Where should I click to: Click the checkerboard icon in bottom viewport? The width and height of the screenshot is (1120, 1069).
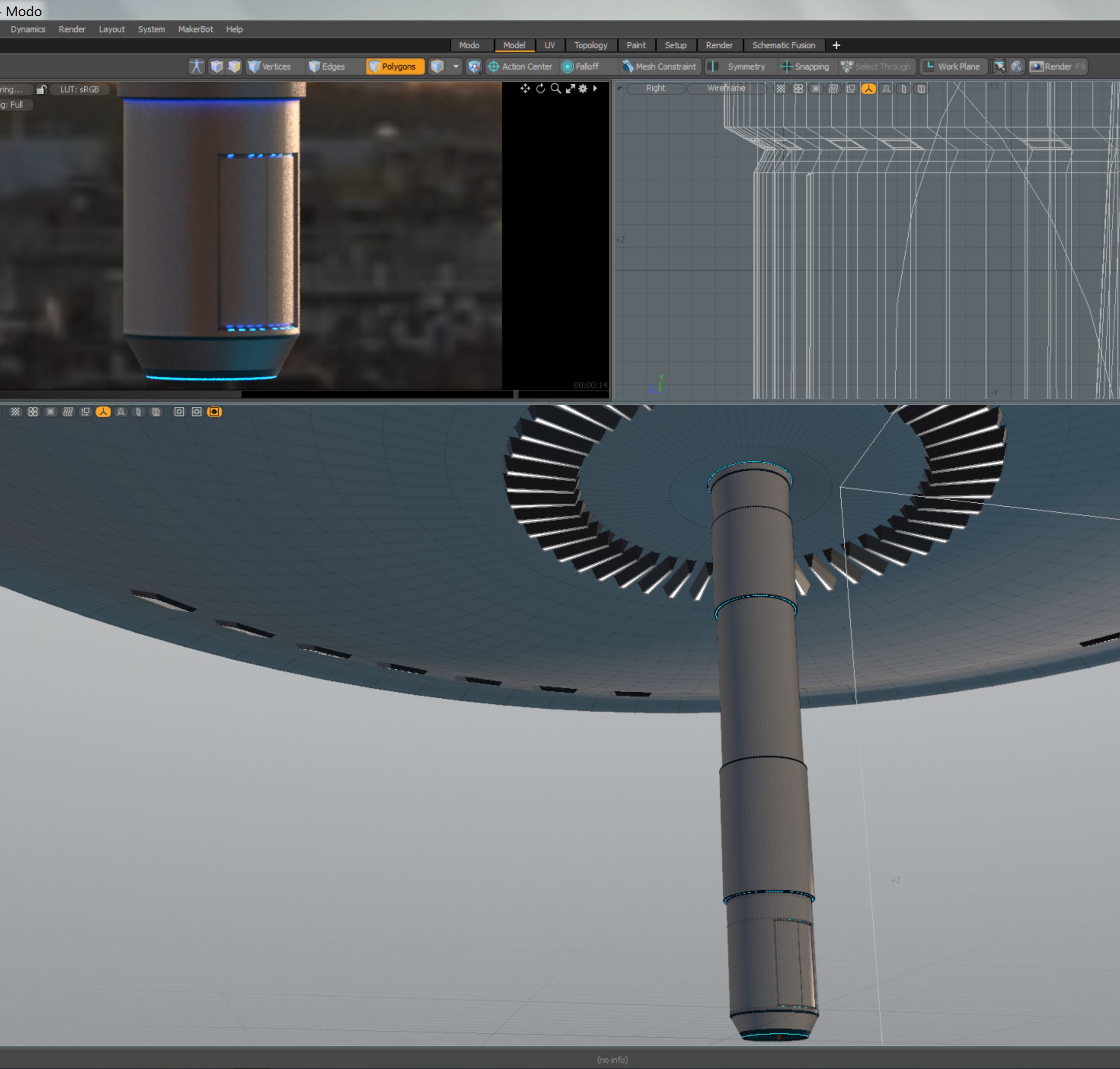pos(15,412)
